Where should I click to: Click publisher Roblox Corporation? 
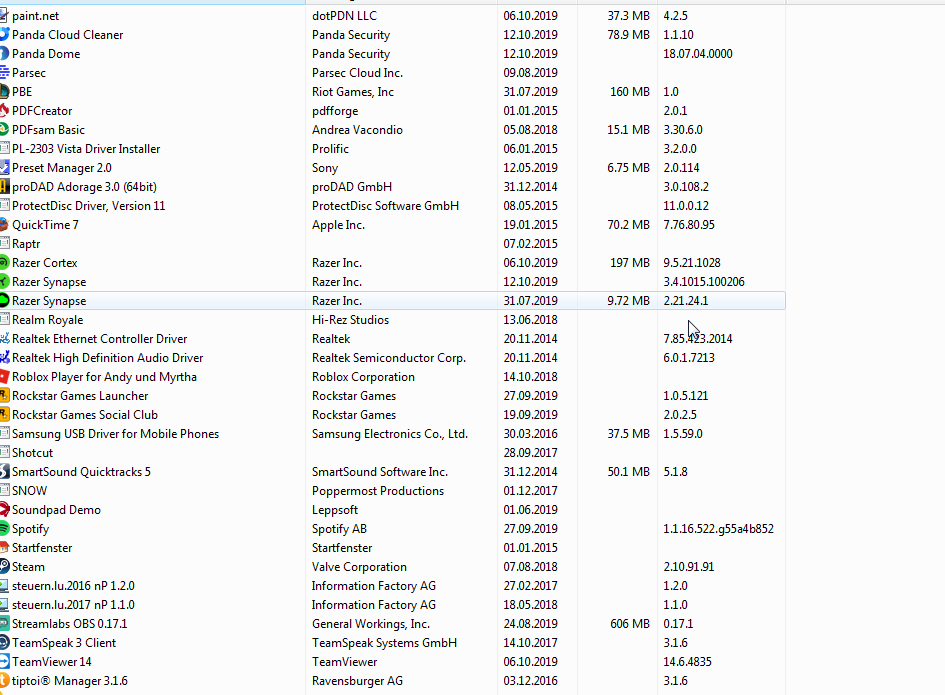pyautogui.click(x=363, y=376)
